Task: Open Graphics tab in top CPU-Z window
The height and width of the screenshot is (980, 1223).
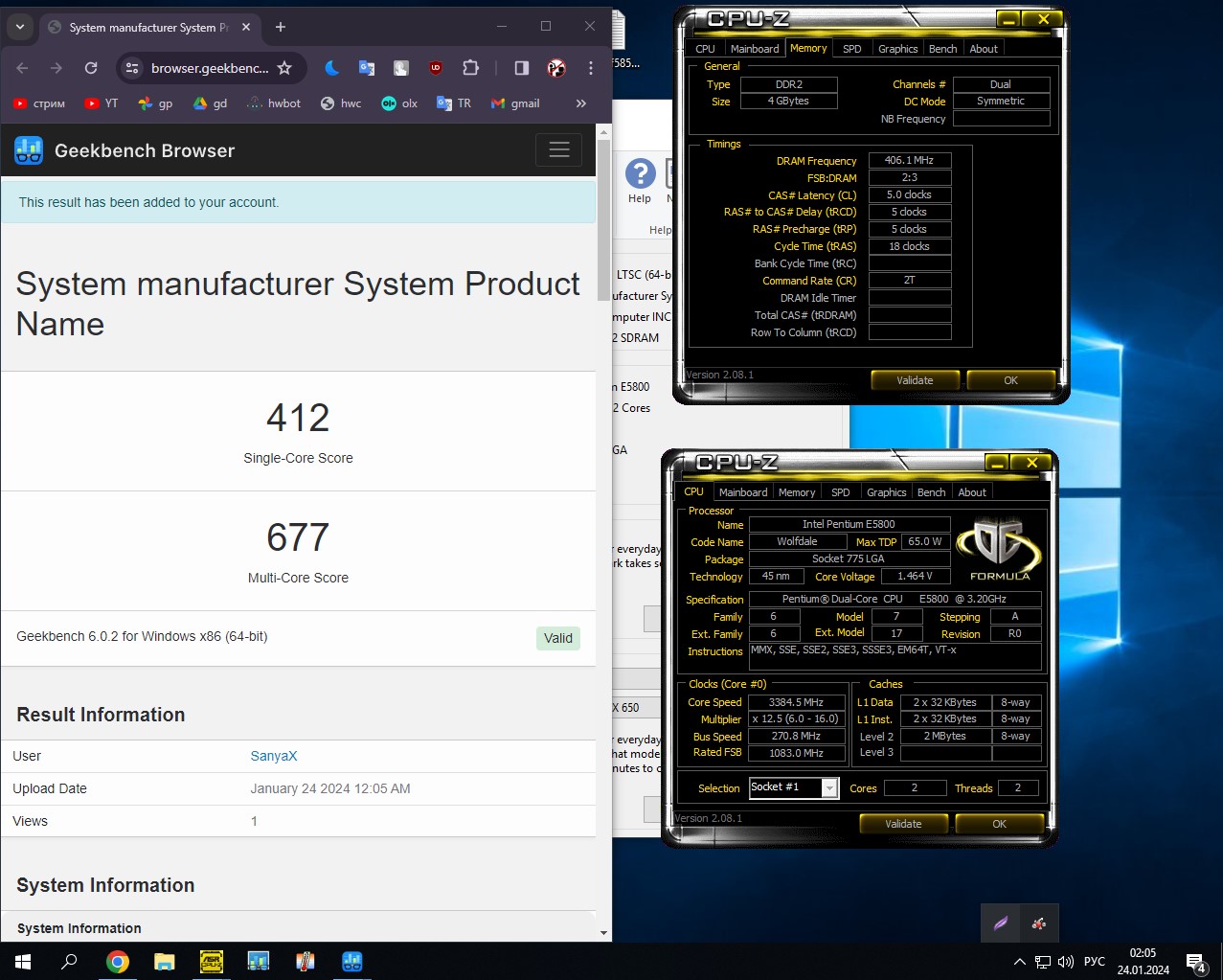Action: tap(897, 49)
